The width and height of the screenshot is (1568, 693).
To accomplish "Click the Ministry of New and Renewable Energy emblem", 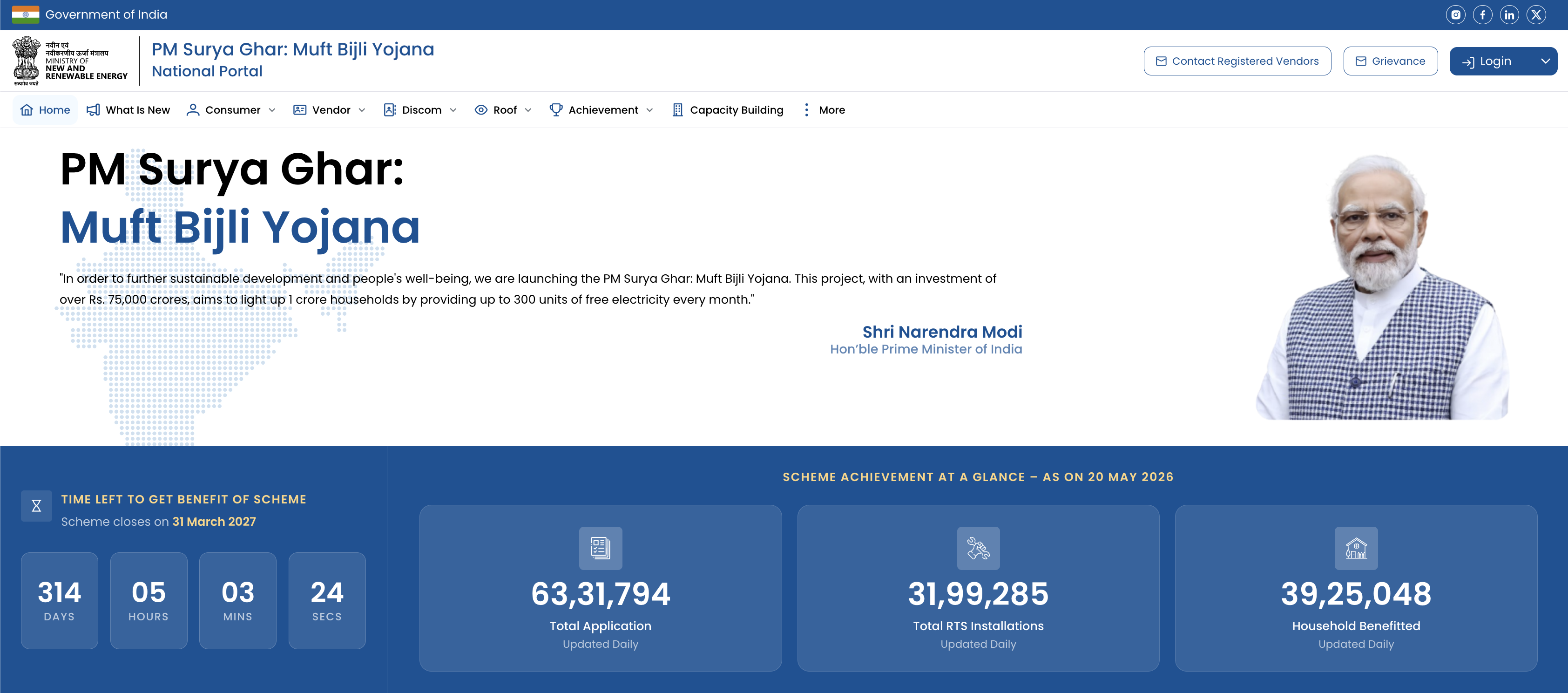I will (x=26, y=61).
